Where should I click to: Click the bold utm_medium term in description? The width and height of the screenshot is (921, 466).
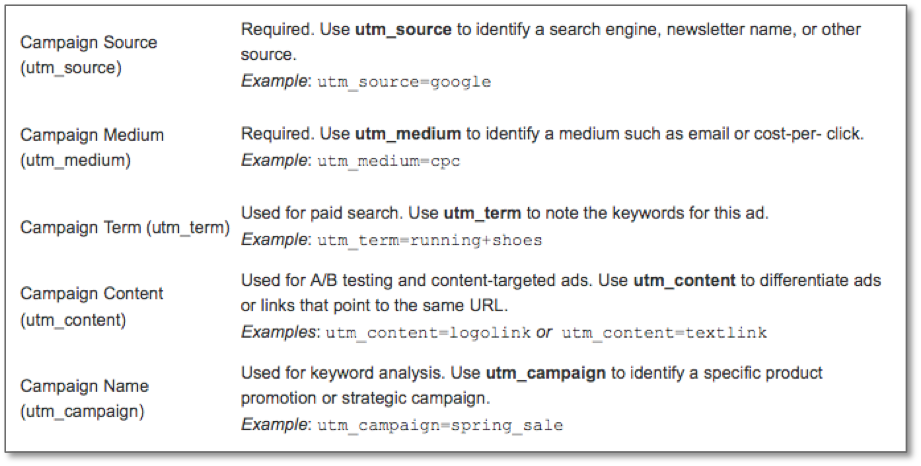(x=408, y=133)
